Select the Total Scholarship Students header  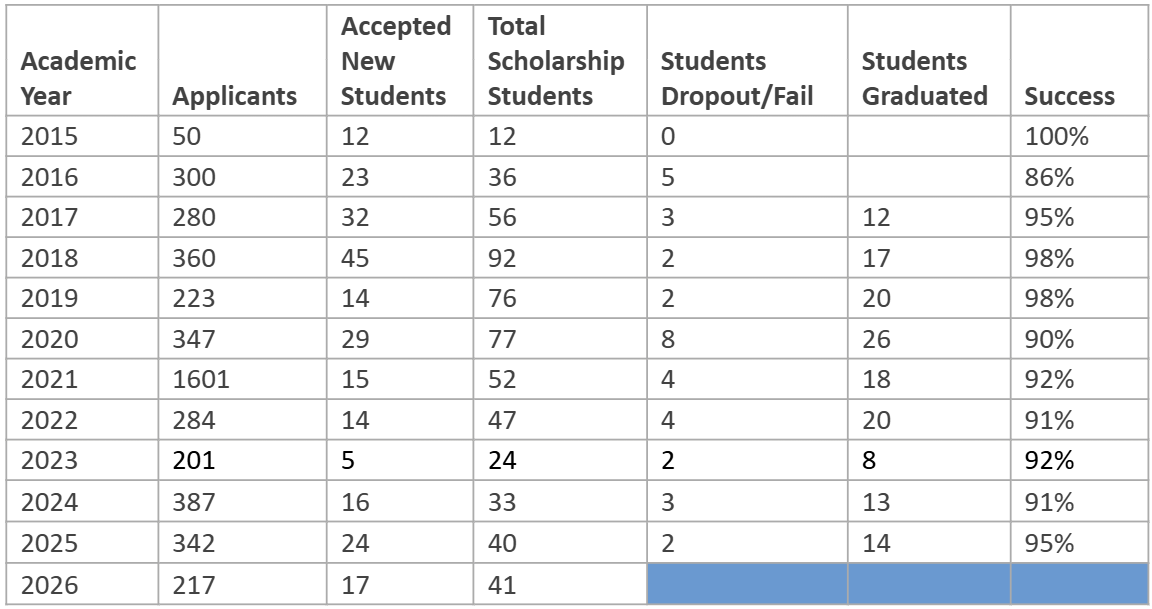[x=556, y=62]
